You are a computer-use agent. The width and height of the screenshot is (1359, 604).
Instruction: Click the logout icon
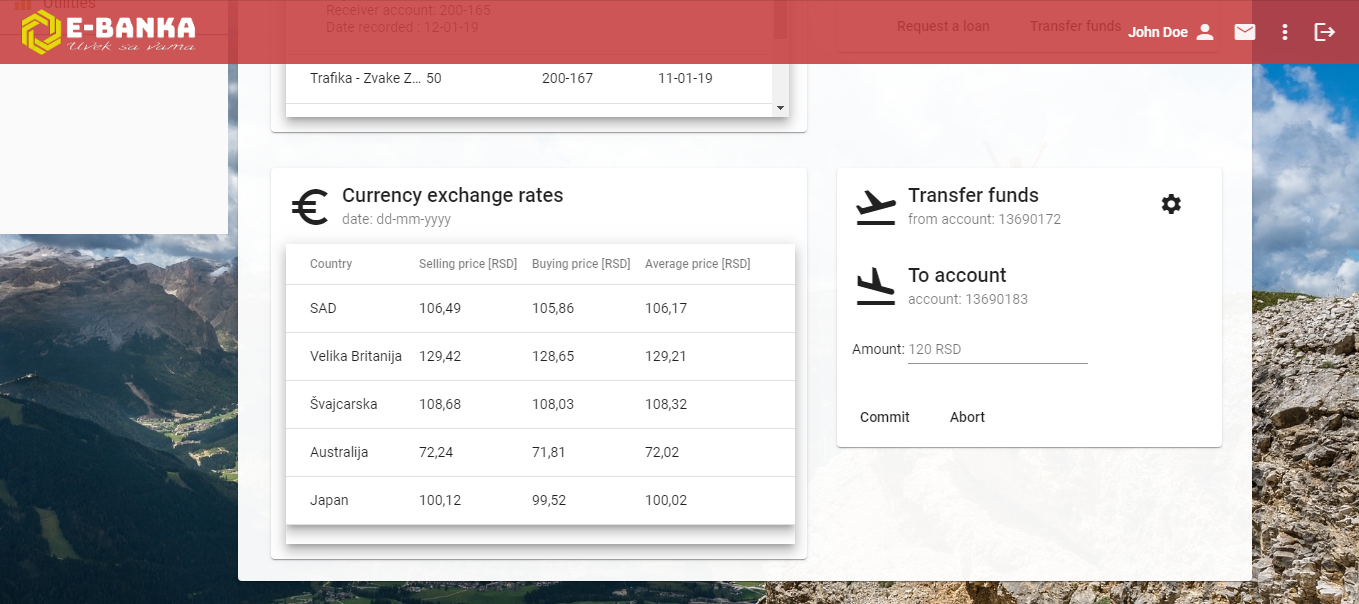tap(1325, 32)
